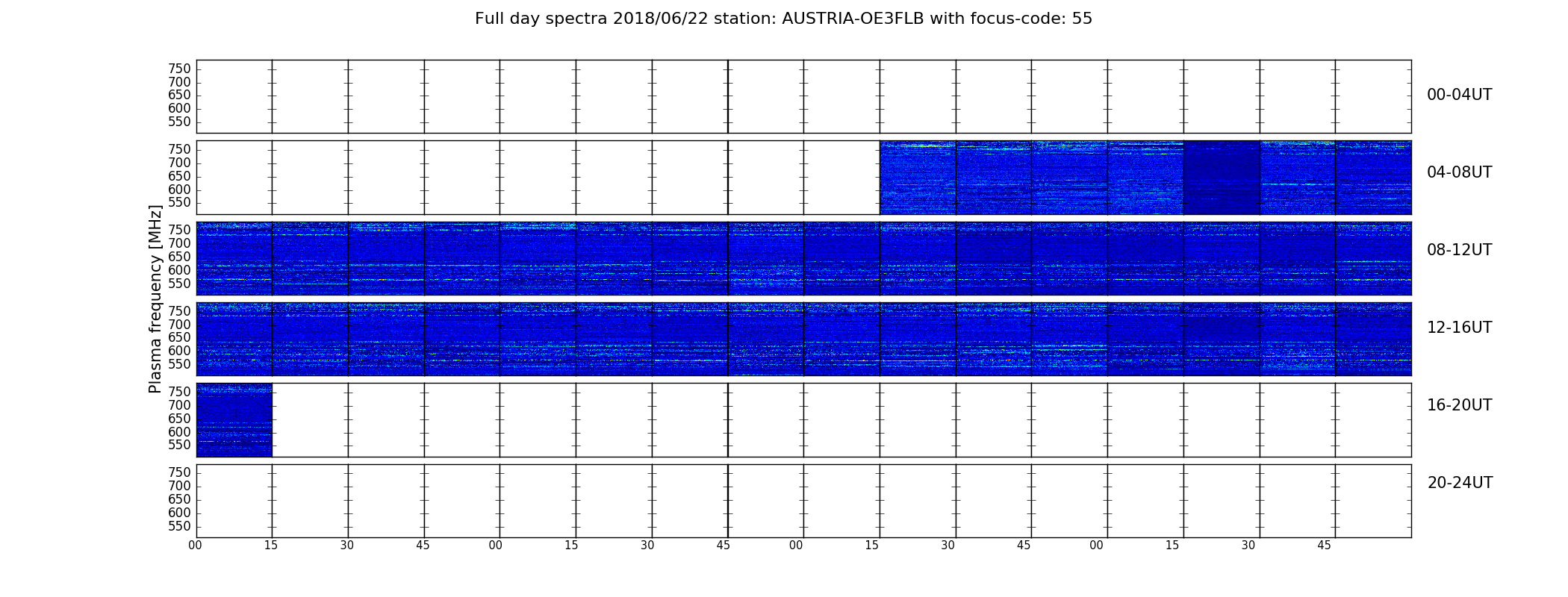Click the 550 tick label of the 00-04UT panel
Viewport: 1568px width, 597px height.
click(x=179, y=122)
